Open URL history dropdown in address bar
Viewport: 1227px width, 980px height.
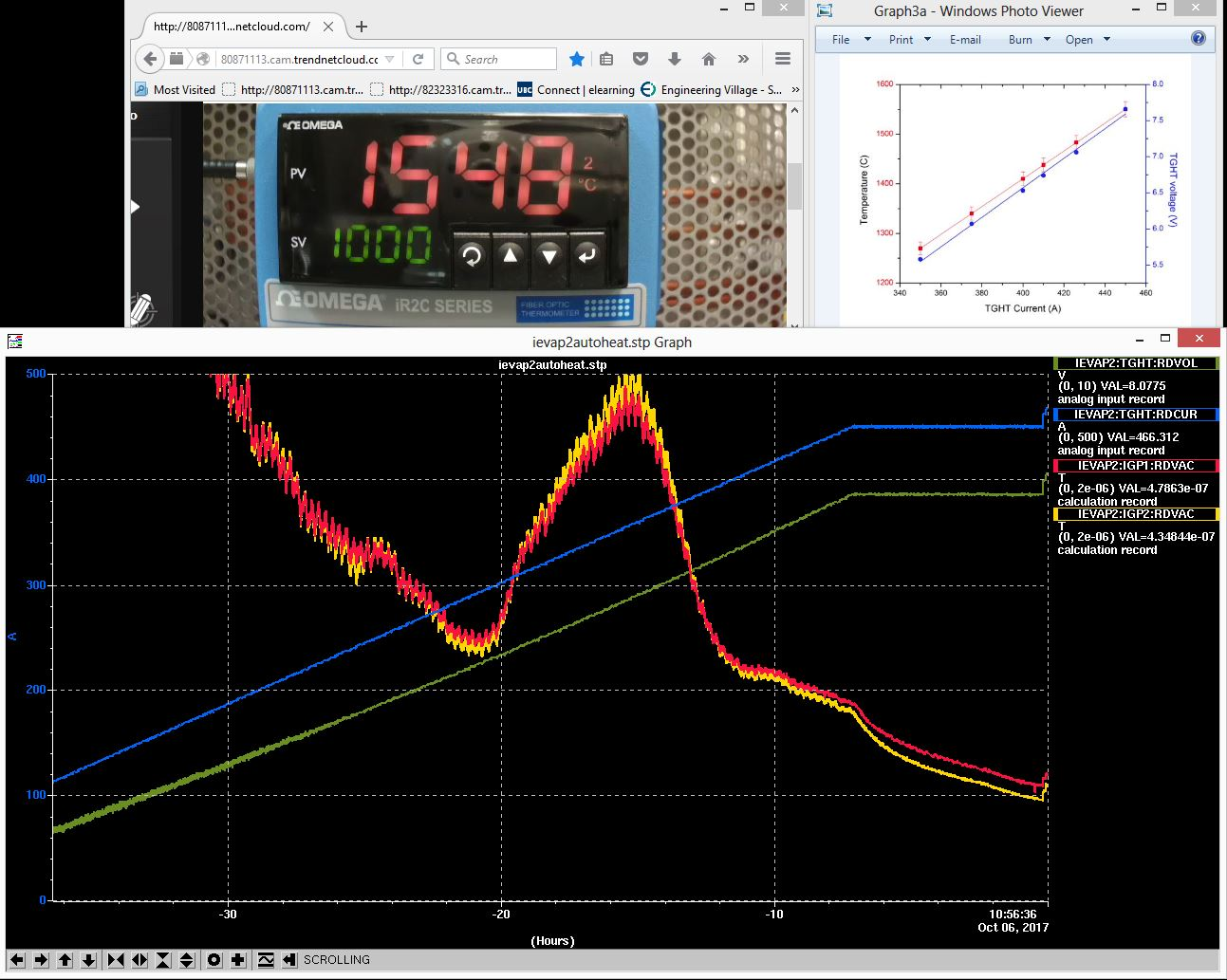(390, 59)
